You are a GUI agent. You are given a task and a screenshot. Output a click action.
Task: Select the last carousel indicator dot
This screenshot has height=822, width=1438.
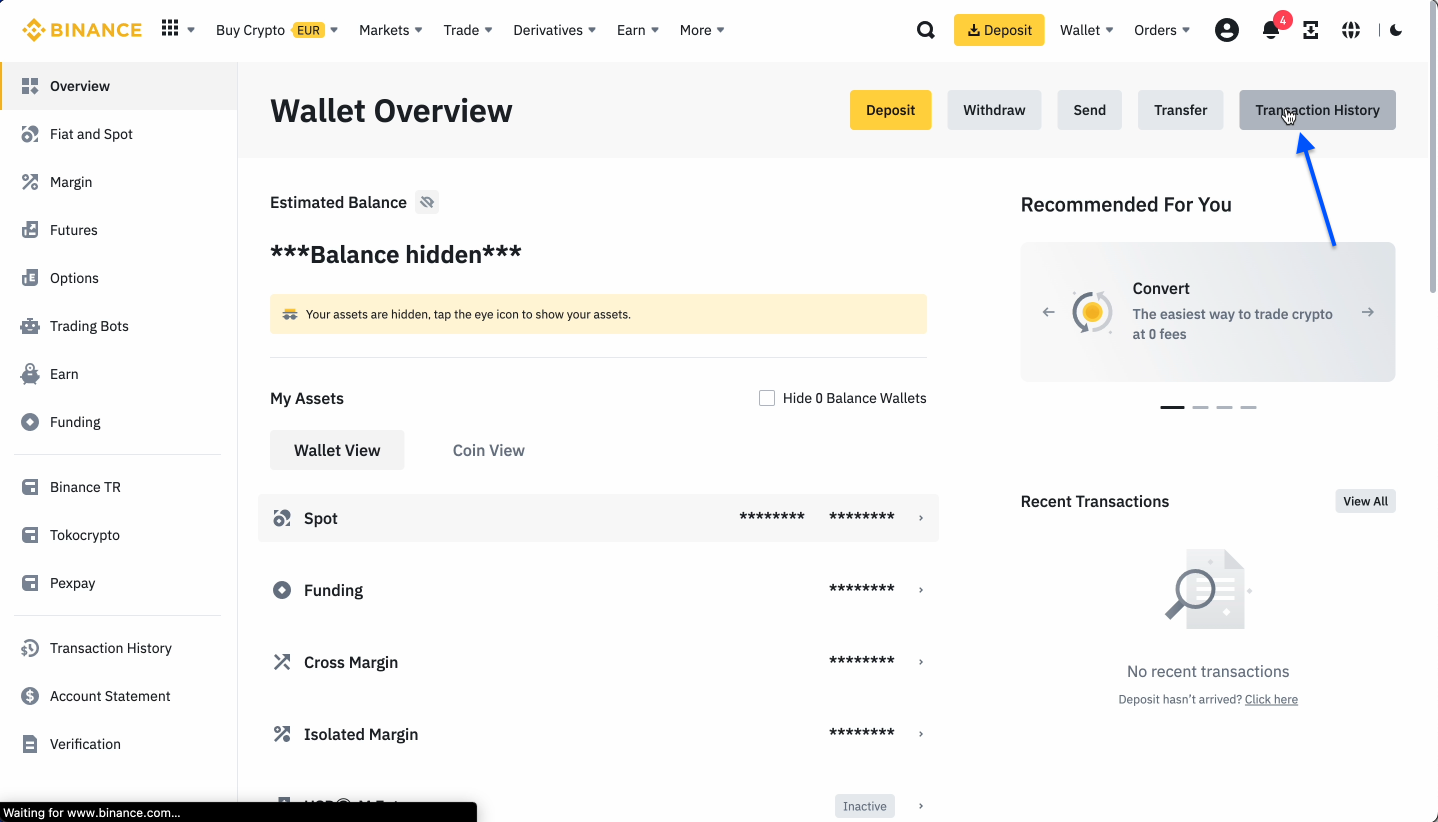(1248, 407)
